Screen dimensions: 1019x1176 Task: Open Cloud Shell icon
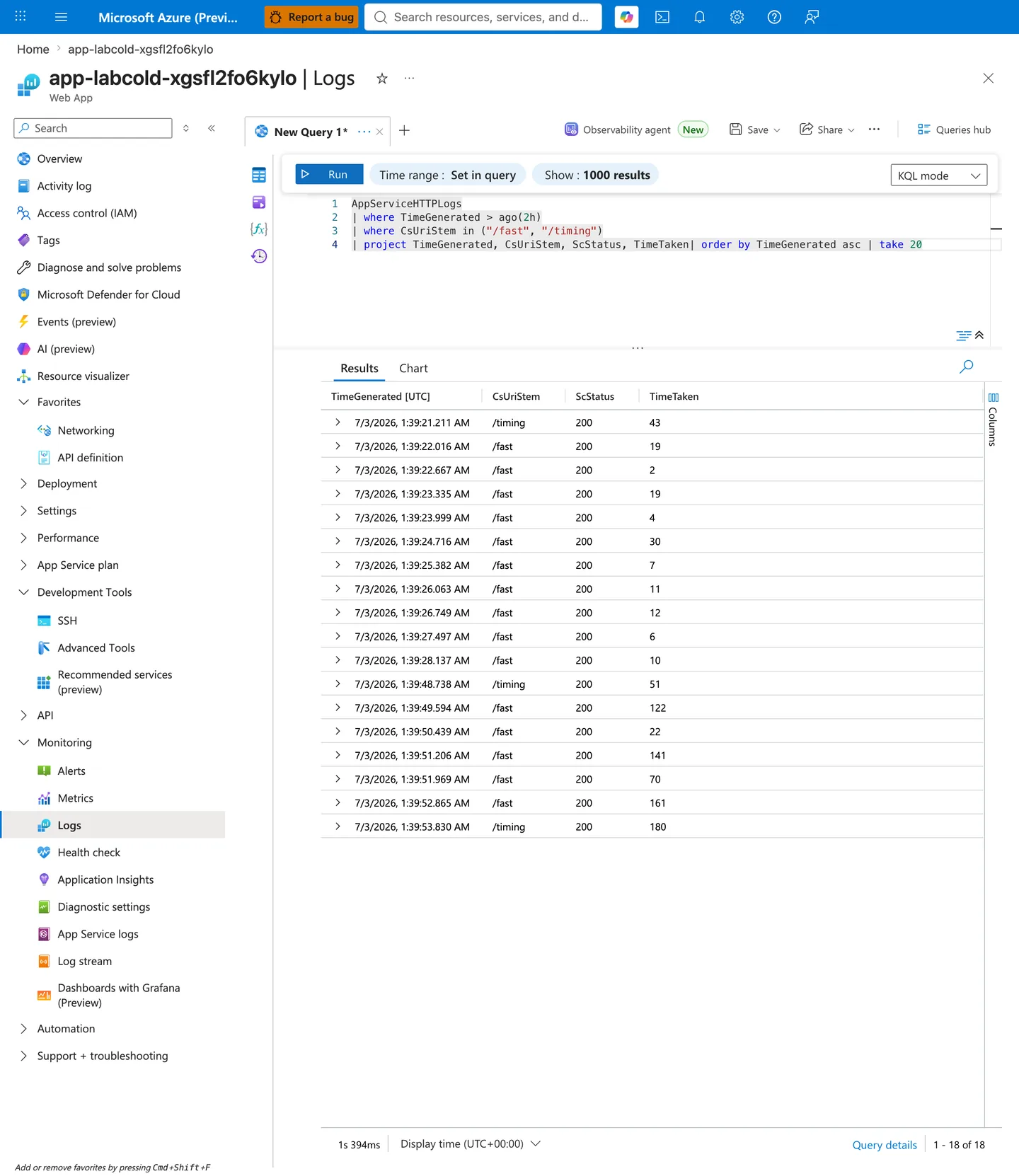click(x=662, y=17)
